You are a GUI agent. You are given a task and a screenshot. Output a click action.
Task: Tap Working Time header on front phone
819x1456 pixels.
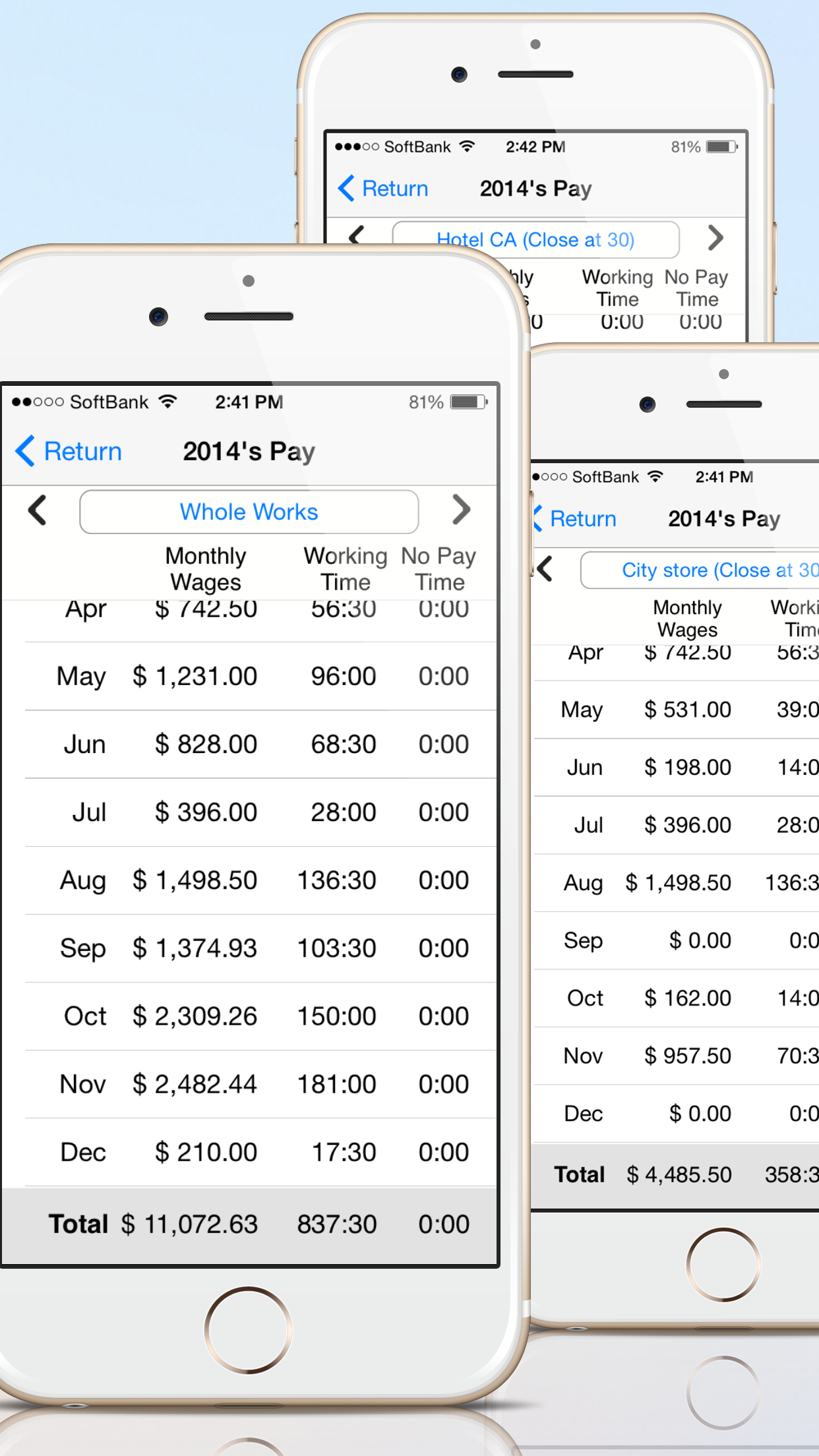(x=346, y=568)
